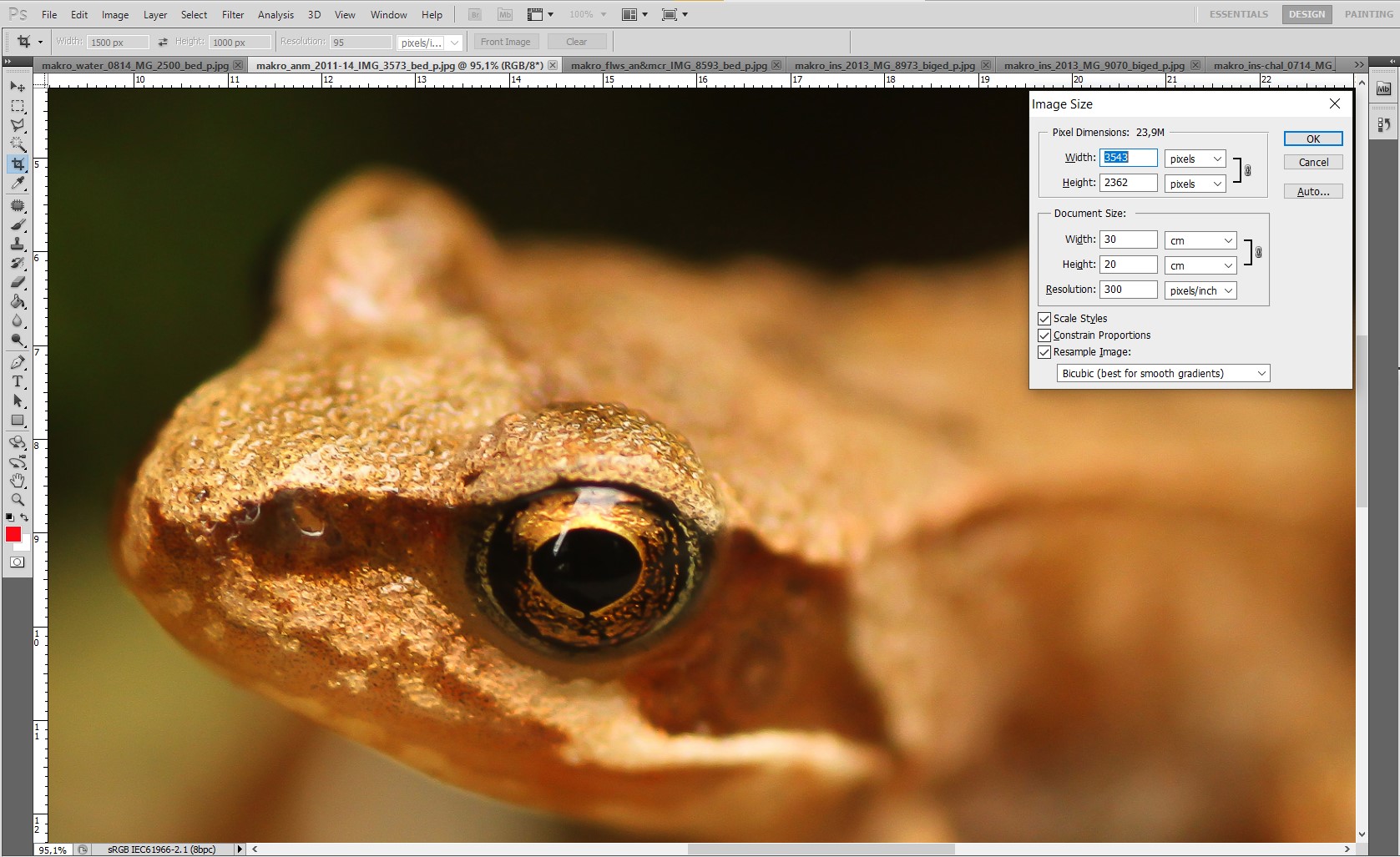Image resolution: width=1400 pixels, height=857 pixels.
Task: Switch to the makro_ins_2013_MG_8973 tab
Action: (x=890, y=65)
